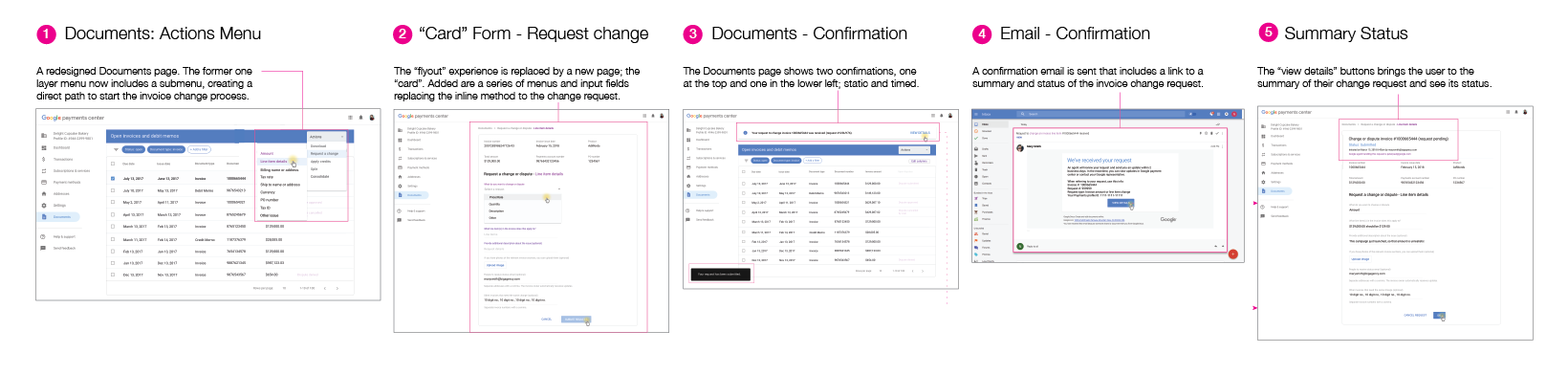Step 1 mockup: click Dashboard sidebar icon
The height and width of the screenshot is (375, 1568).
(x=44, y=147)
